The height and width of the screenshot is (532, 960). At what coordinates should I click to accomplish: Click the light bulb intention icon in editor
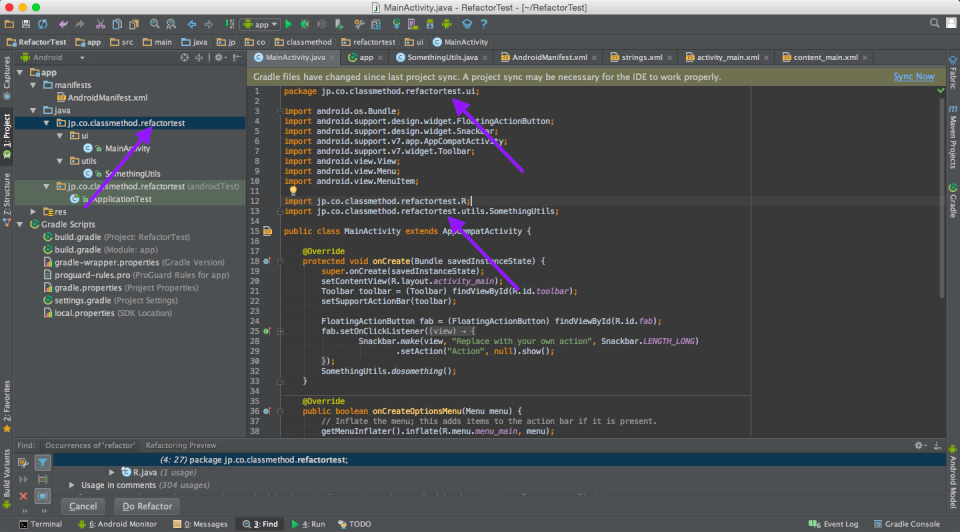click(x=293, y=190)
